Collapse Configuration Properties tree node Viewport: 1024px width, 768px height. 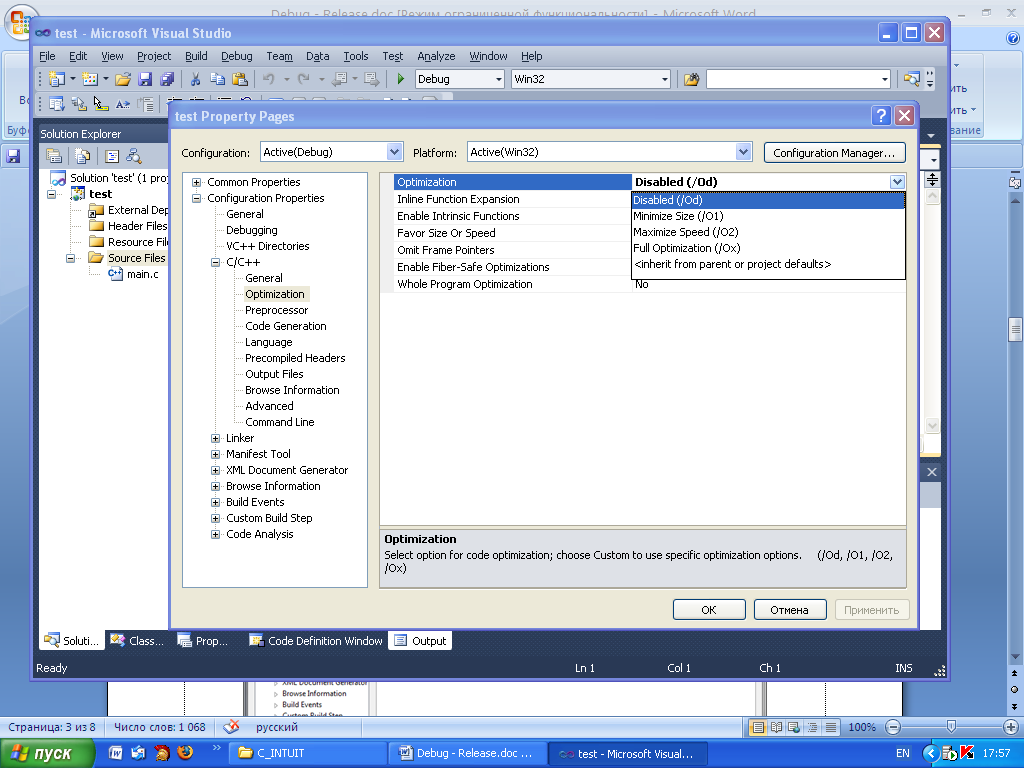tap(196, 199)
